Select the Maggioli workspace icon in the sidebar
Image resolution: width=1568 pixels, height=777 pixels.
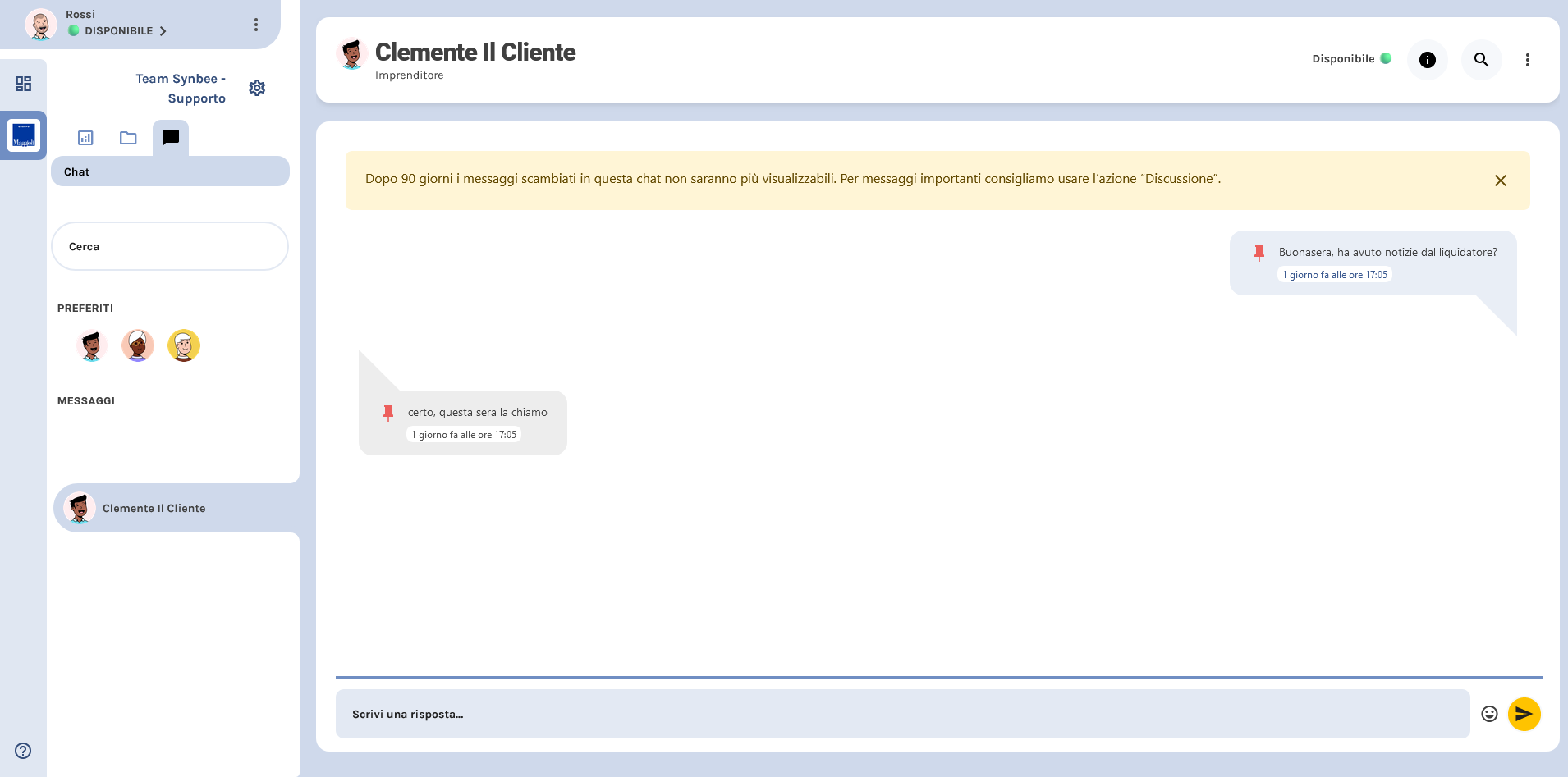(x=22, y=135)
